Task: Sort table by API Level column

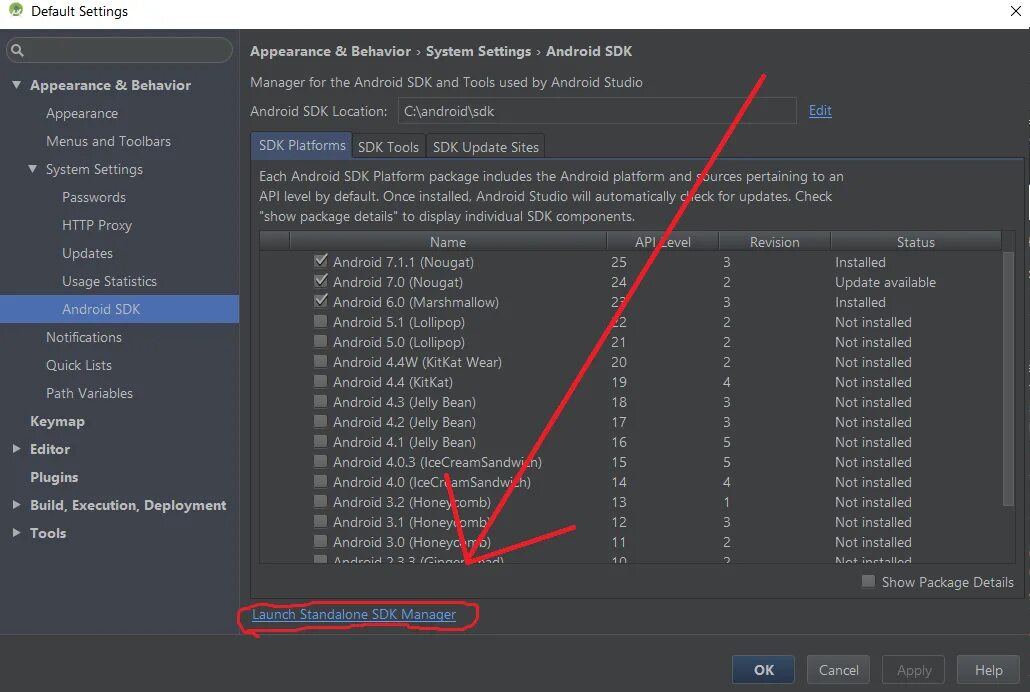Action: 663,242
